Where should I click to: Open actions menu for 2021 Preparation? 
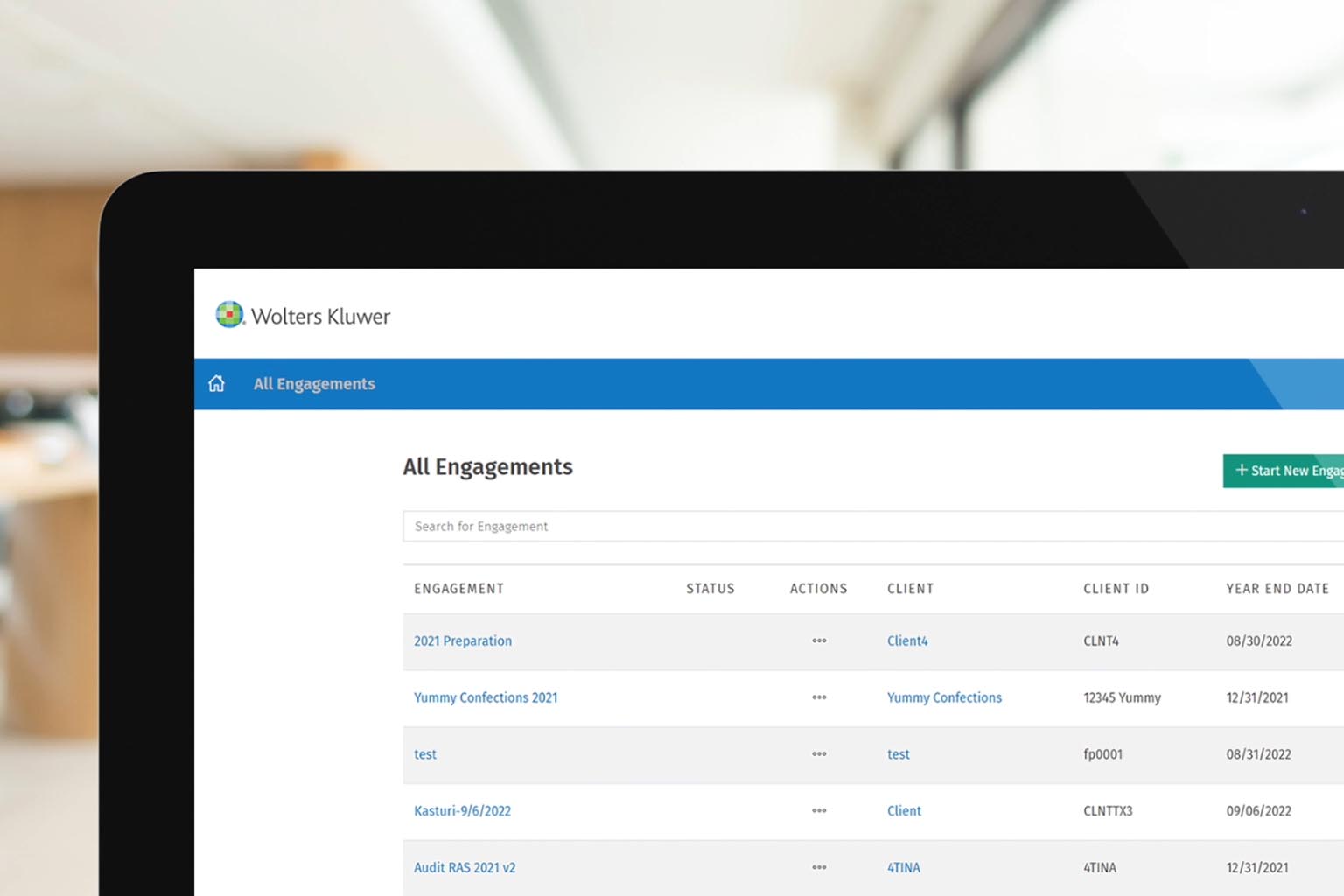(x=819, y=641)
